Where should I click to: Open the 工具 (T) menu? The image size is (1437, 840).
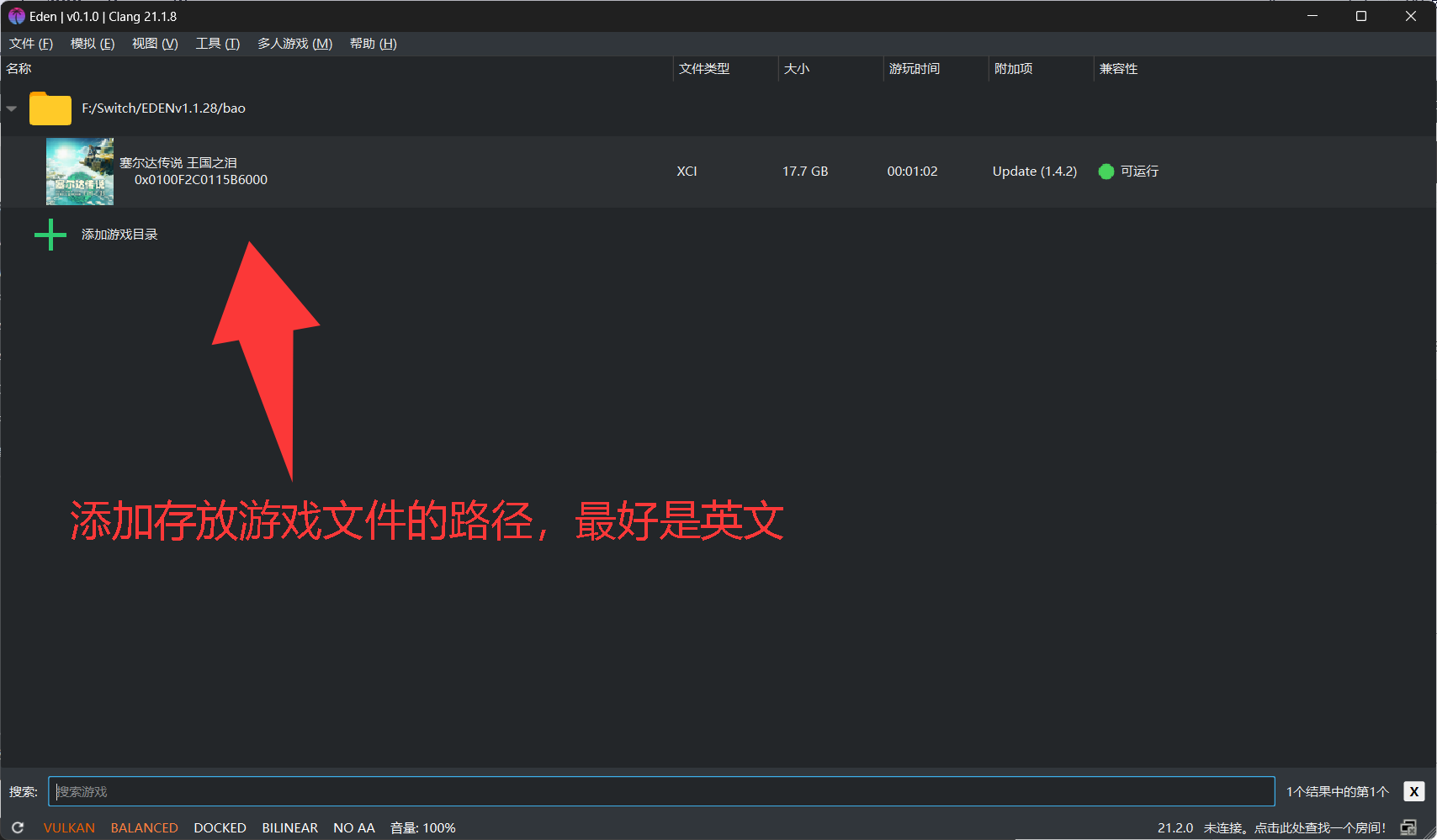coord(217,44)
